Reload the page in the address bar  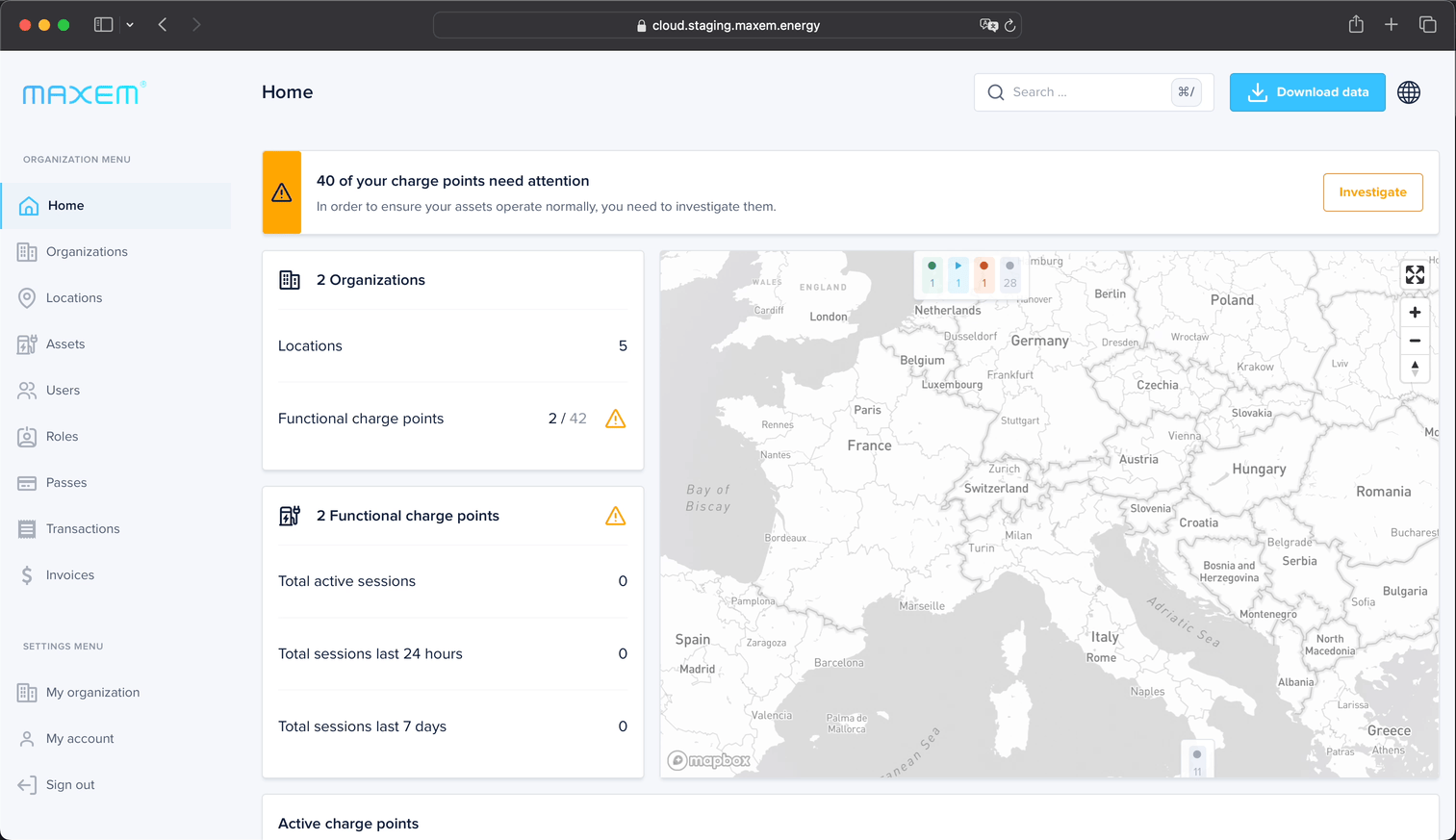click(x=1010, y=26)
